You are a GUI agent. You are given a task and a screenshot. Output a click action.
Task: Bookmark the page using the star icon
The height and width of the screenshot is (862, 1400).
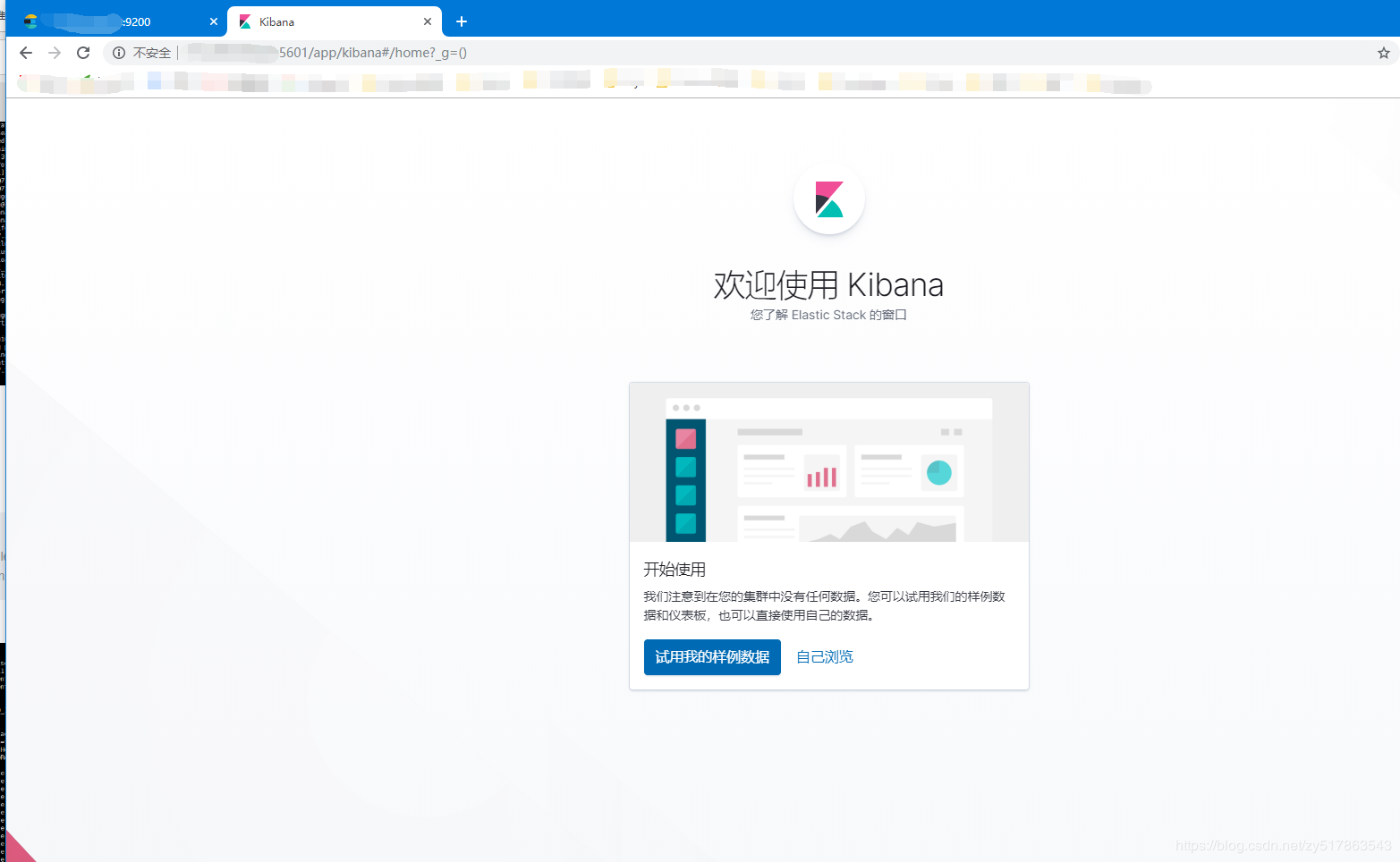click(x=1383, y=53)
